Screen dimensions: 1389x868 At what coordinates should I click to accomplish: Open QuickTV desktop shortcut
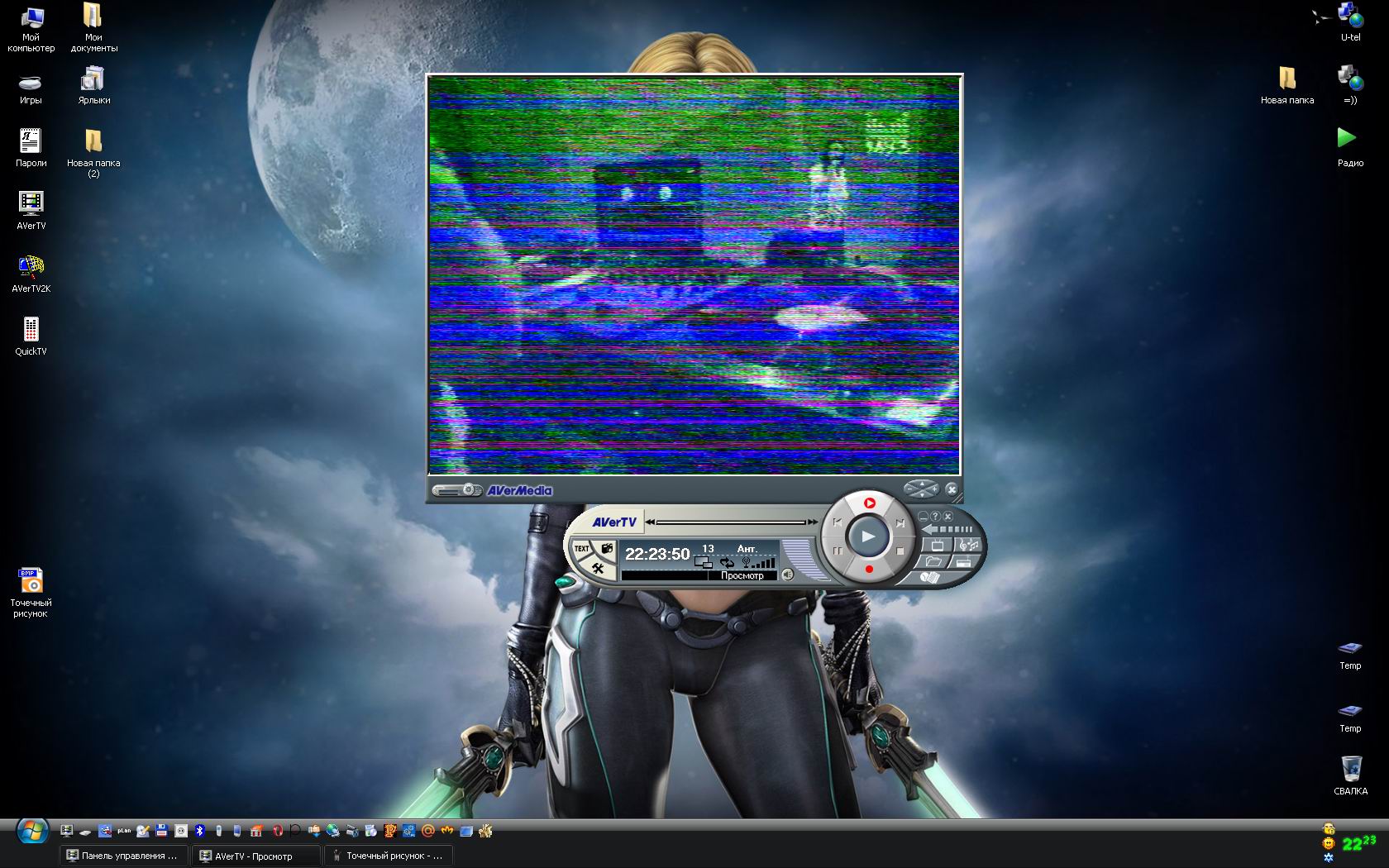31,336
